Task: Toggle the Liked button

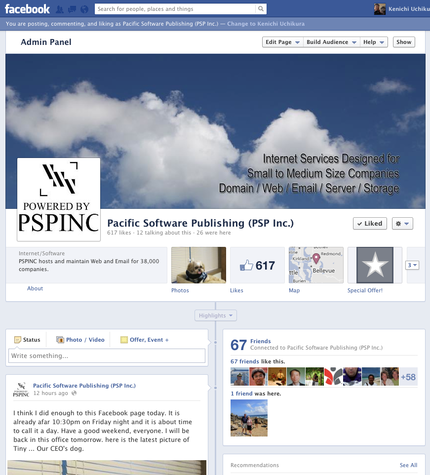Action: point(370,223)
